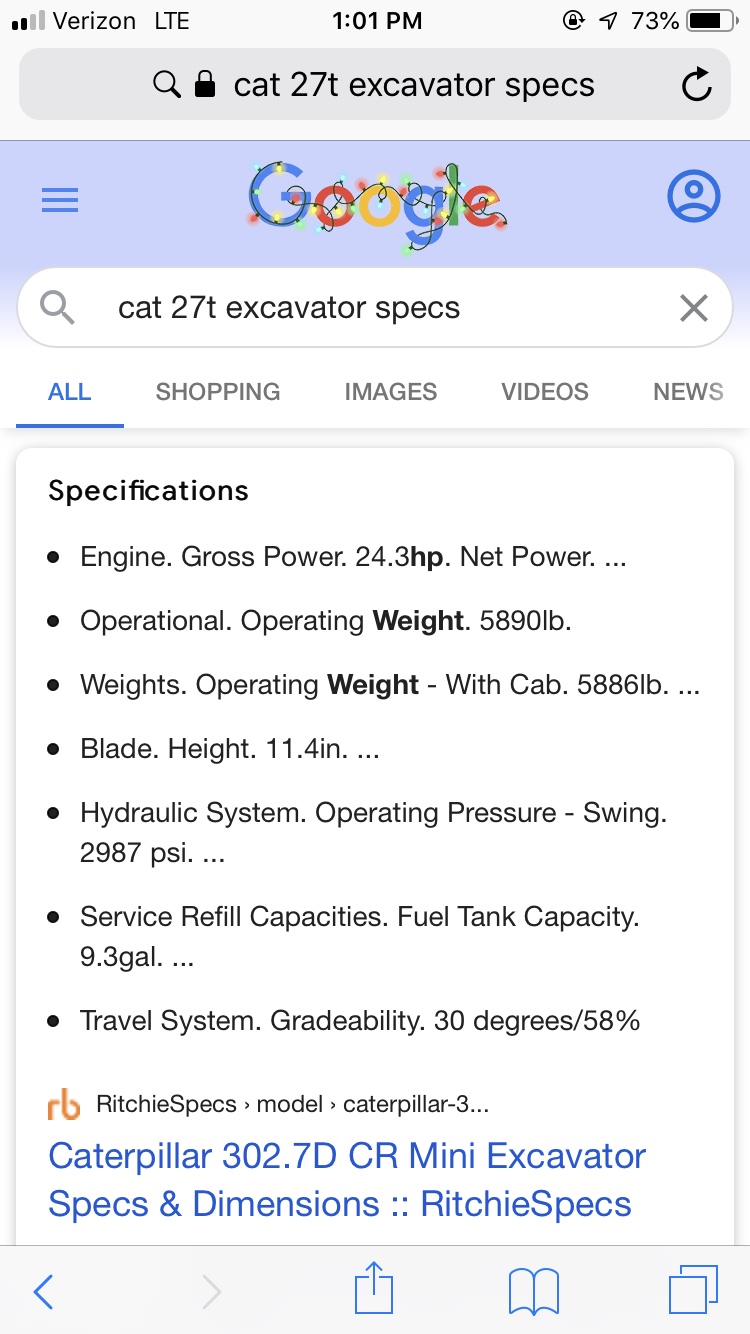750x1334 pixels.
Task: Open the Google account profile icon
Action: pos(692,197)
